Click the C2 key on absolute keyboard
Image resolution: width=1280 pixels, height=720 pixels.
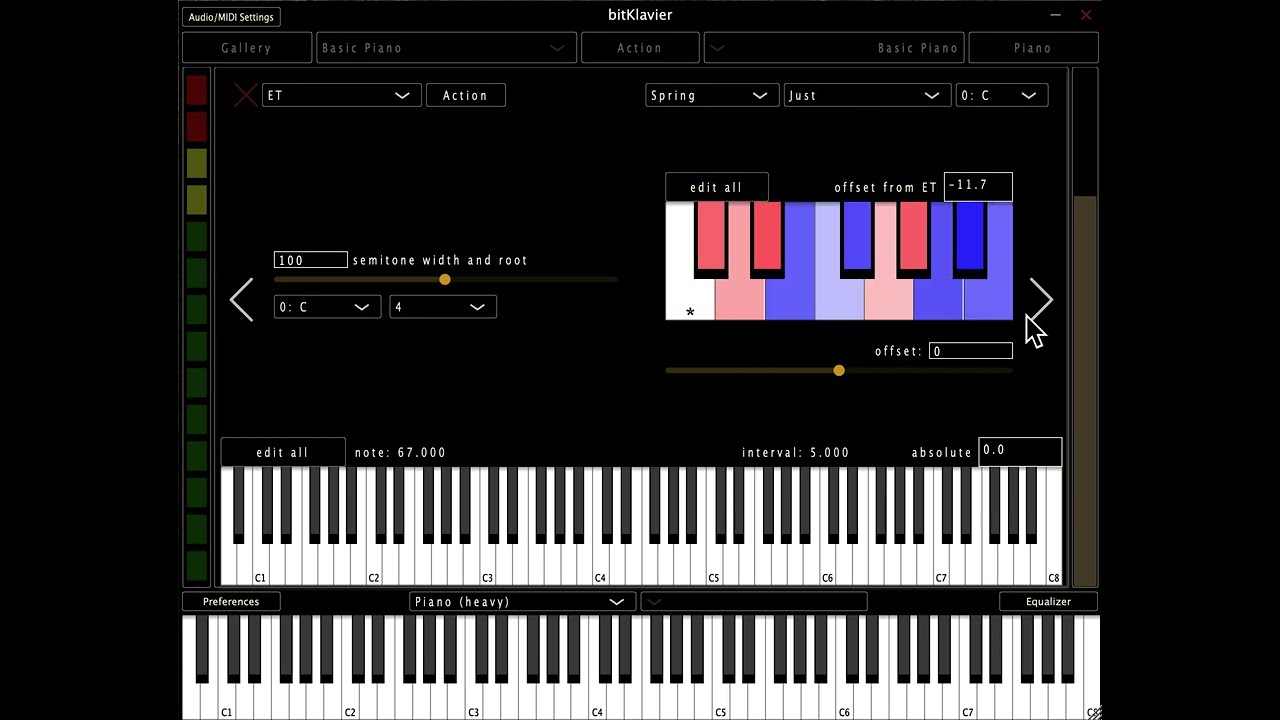click(373, 565)
